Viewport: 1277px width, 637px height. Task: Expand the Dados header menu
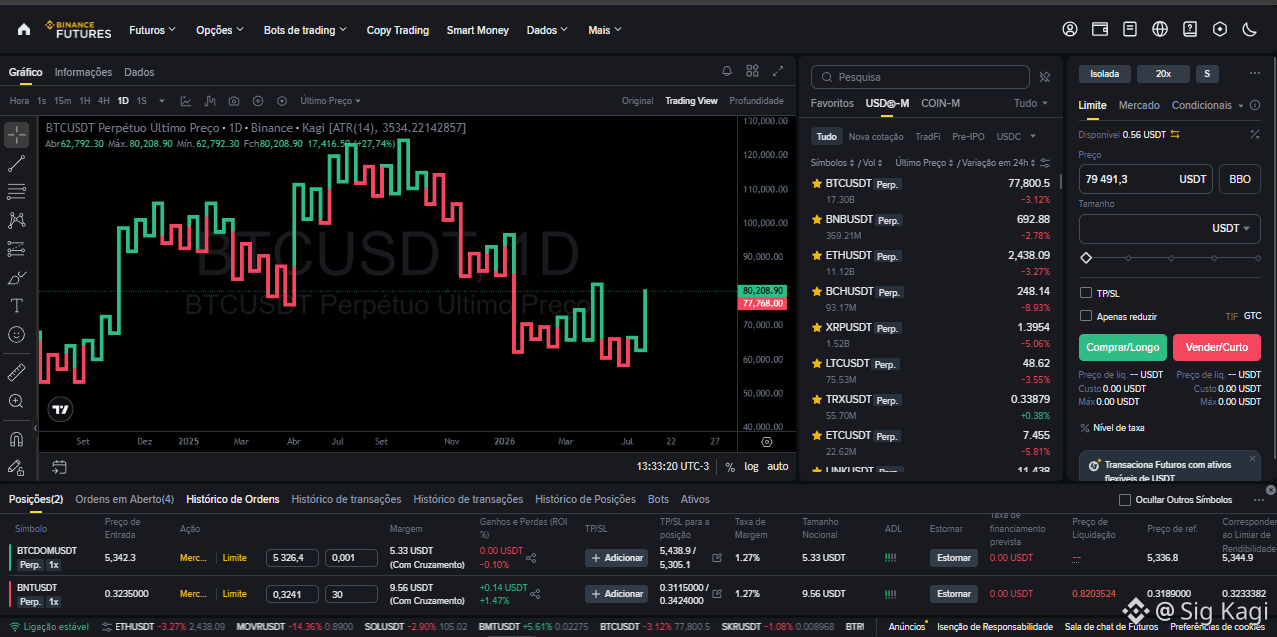[x=546, y=30]
